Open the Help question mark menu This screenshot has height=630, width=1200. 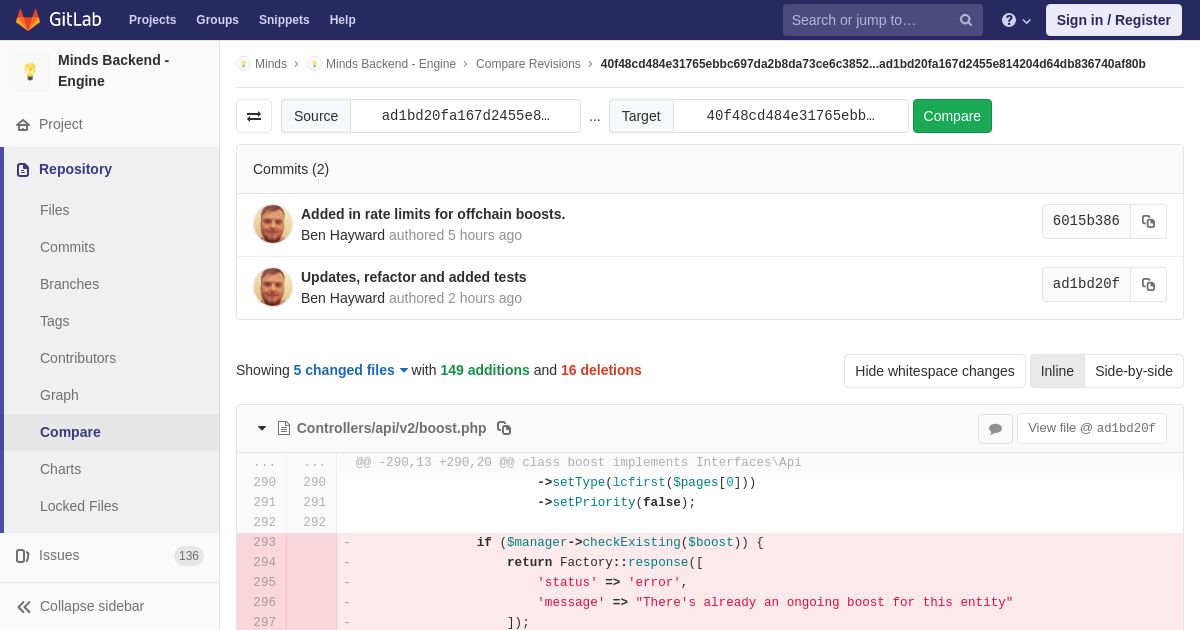[x=1016, y=20]
